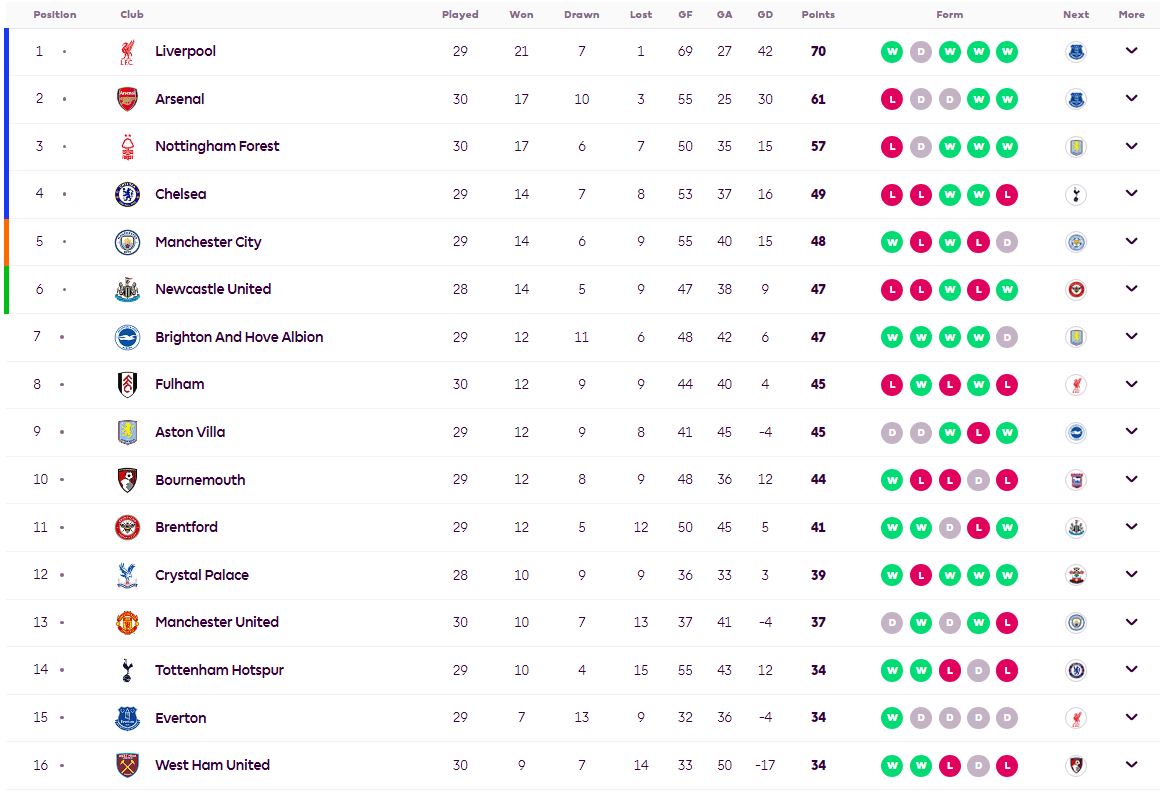
Task: Click Ipswich crest in Bournemouth's Next column
Action: tap(1076, 480)
